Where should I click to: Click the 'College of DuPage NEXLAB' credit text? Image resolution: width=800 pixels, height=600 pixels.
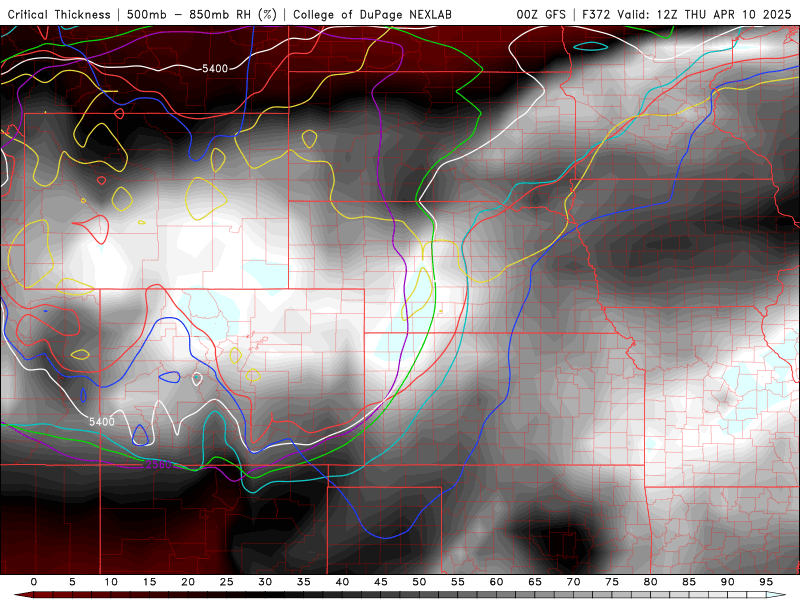[372, 15]
